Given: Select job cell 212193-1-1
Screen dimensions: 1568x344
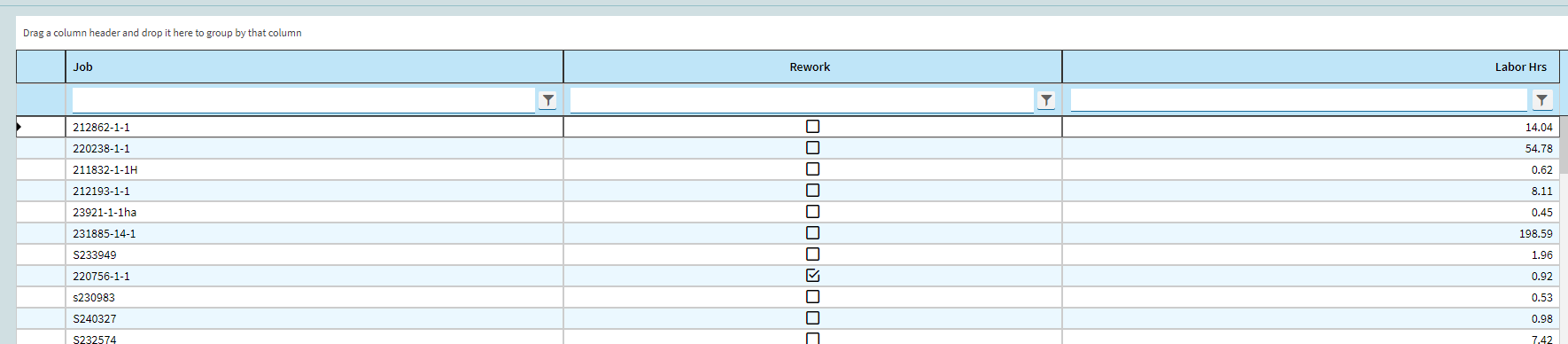Looking at the screenshot, I should pos(314,191).
